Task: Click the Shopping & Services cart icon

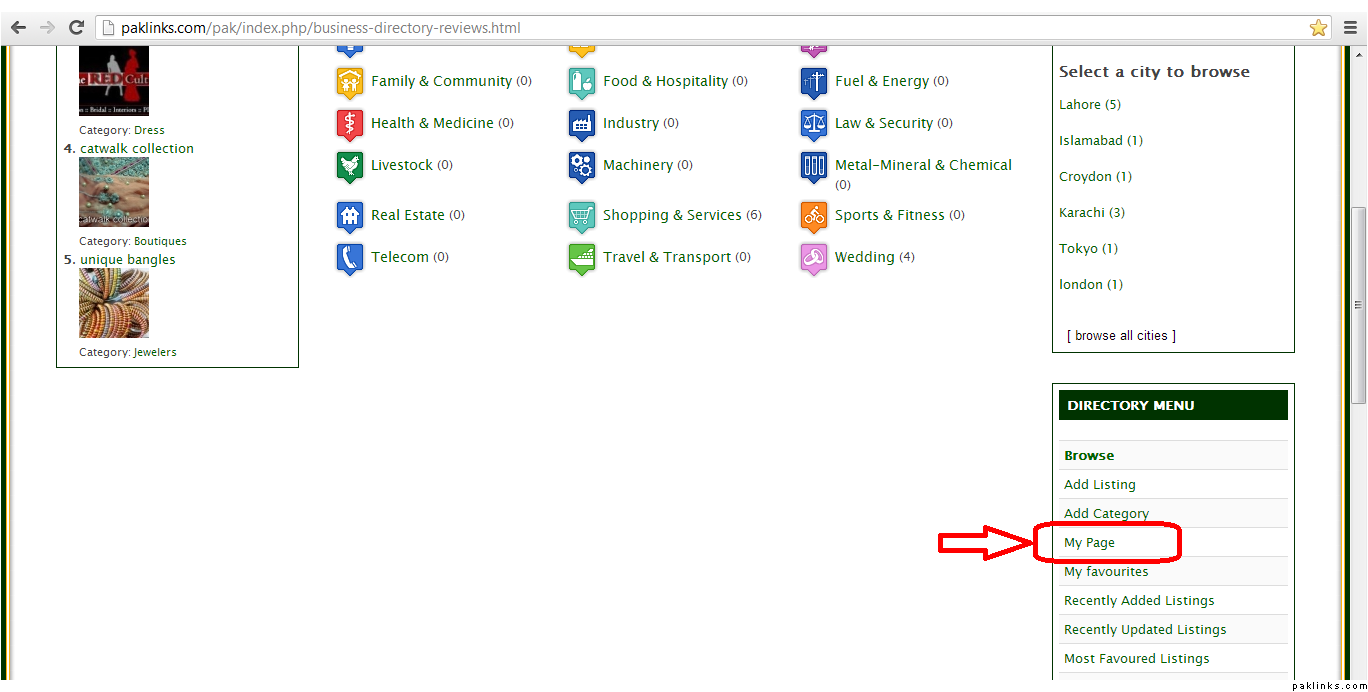Action: click(x=582, y=216)
